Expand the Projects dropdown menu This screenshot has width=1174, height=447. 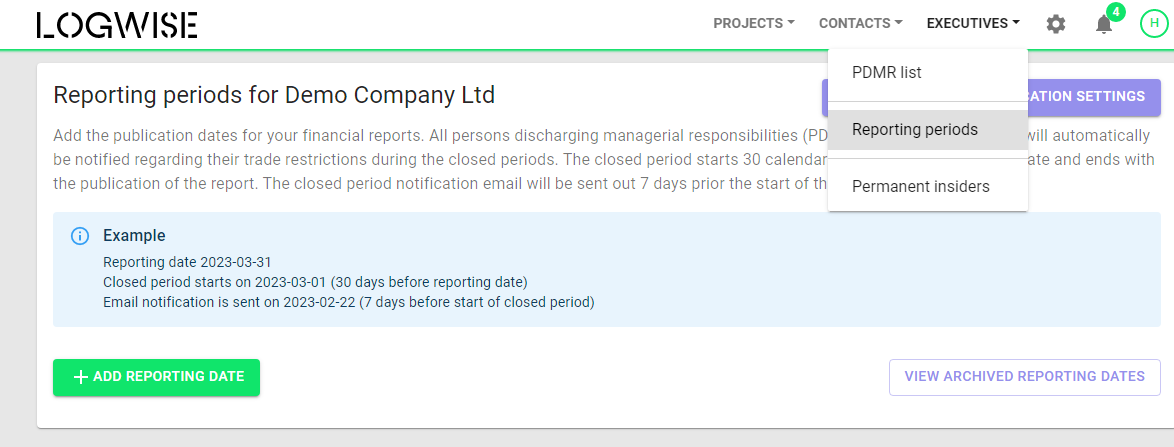(x=754, y=23)
